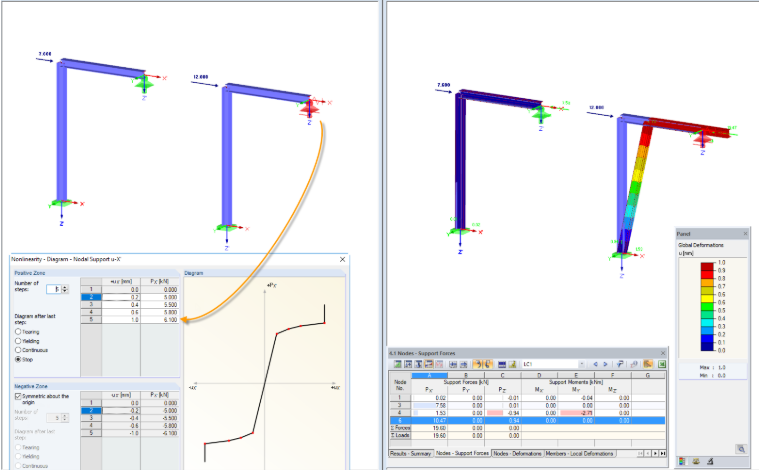Click Positive Zone number of steps field
760x470 pixels.
[x=54, y=289]
